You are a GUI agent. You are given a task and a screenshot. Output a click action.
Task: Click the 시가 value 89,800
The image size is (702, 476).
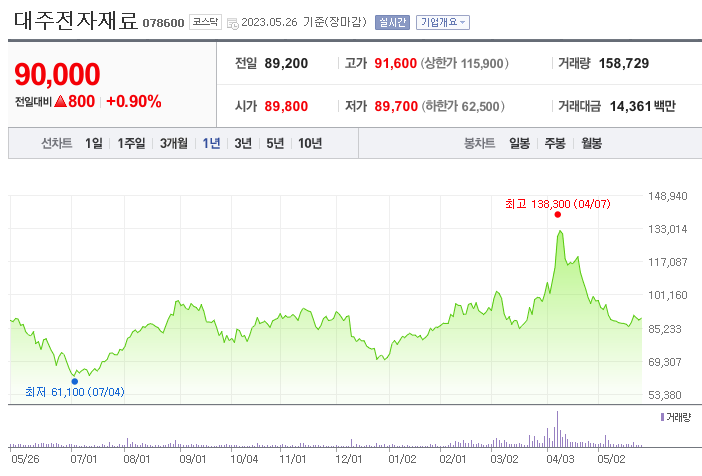(286, 106)
